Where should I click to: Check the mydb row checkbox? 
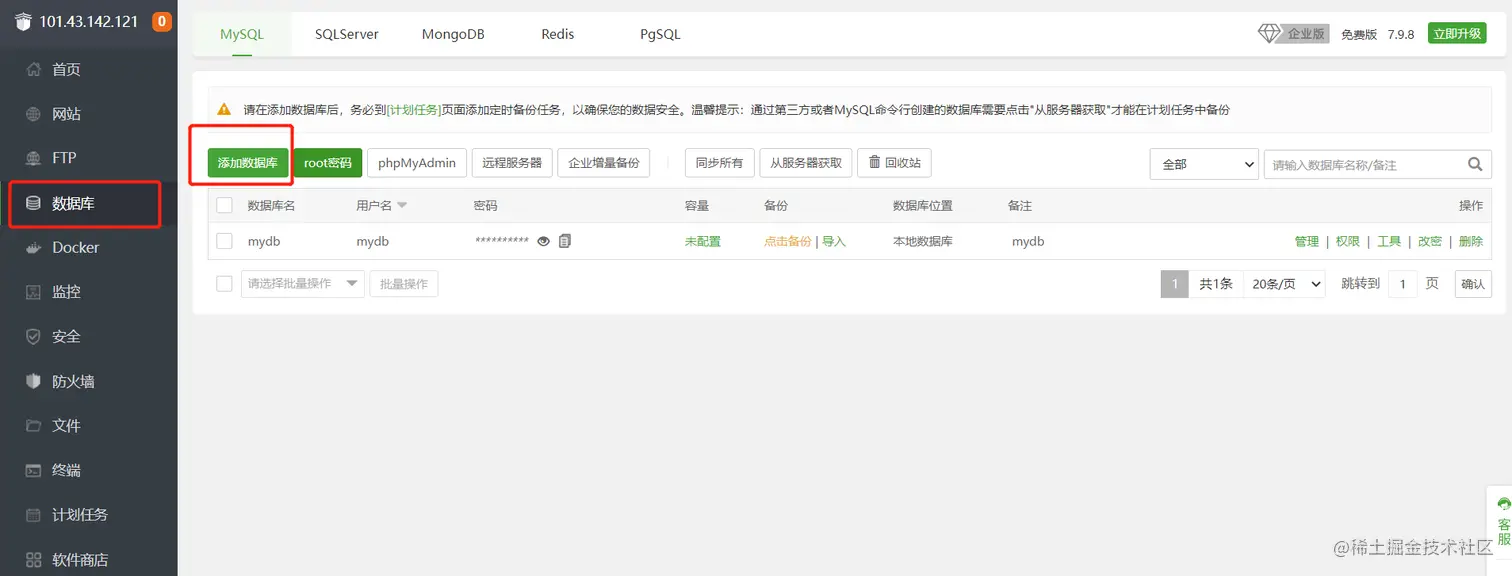pos(224,241)
